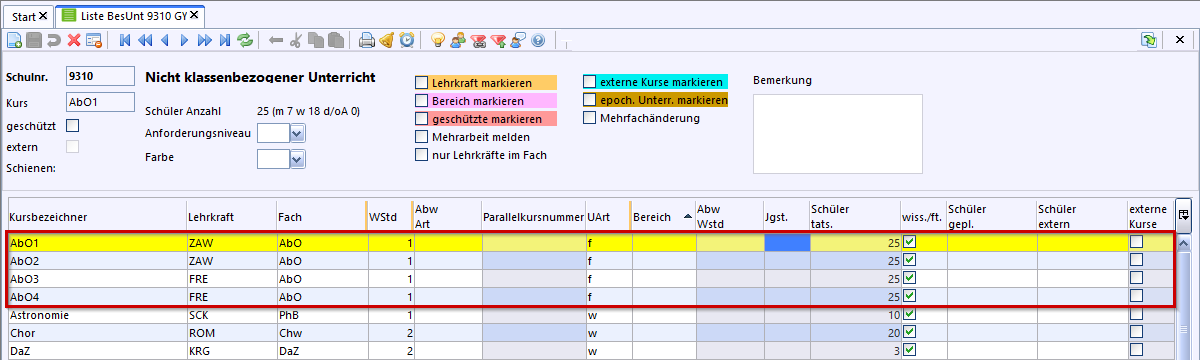Image resolution: width=1200 pixels, height=360 pixels.
Task: Click the golden bell icon
Action: pyautogui.click(x=387, y=41)
